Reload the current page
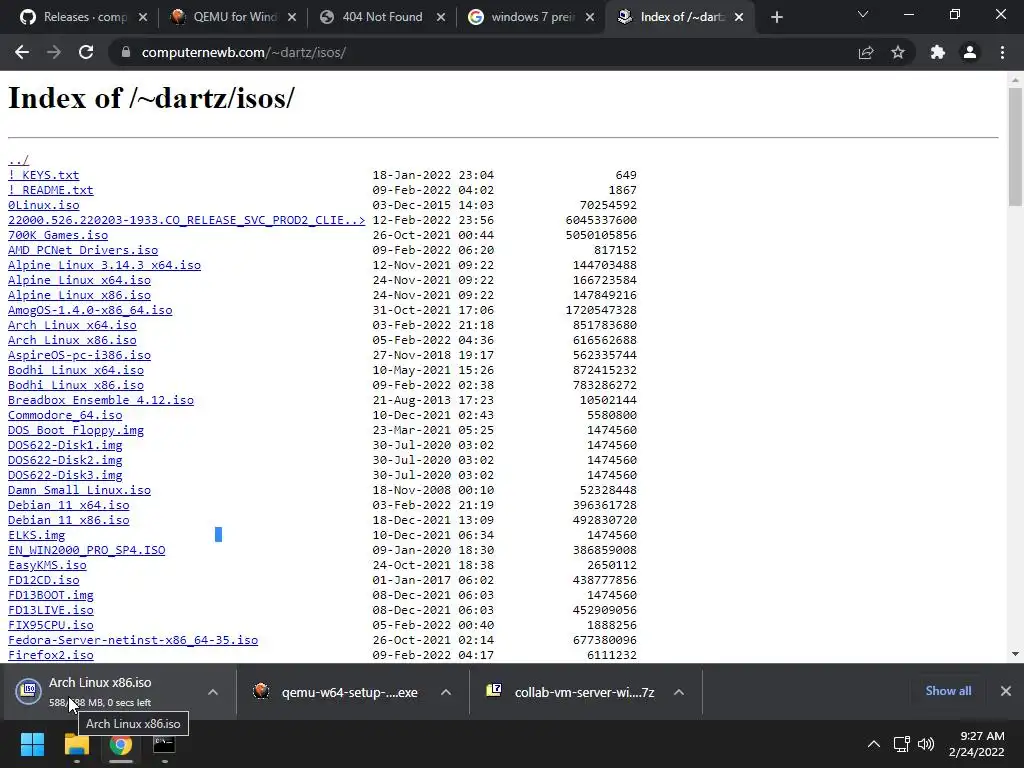Image resolution: width=1024 pixels, height=768 pixels. point(86,52)
